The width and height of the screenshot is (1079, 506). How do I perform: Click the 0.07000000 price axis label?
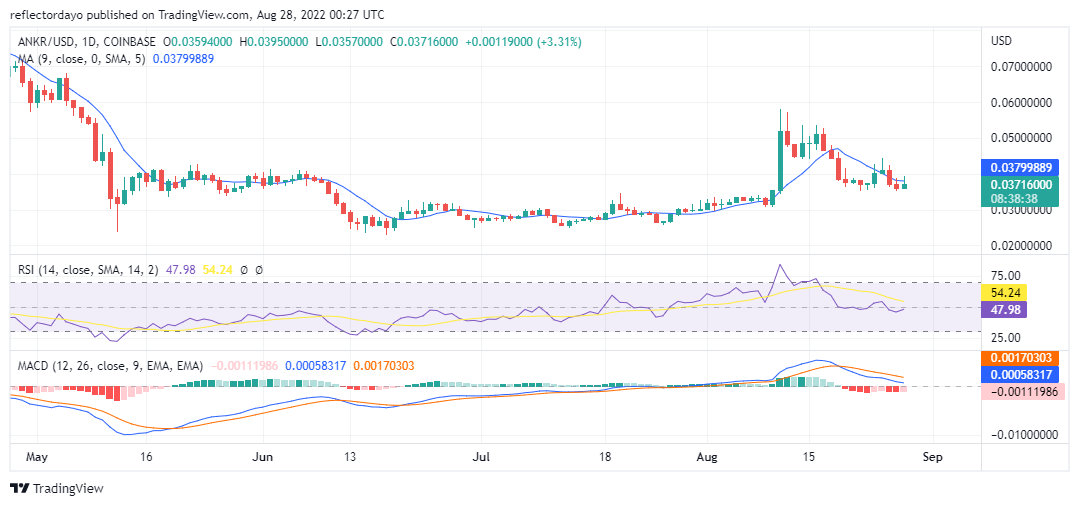tap(1021, 67)
